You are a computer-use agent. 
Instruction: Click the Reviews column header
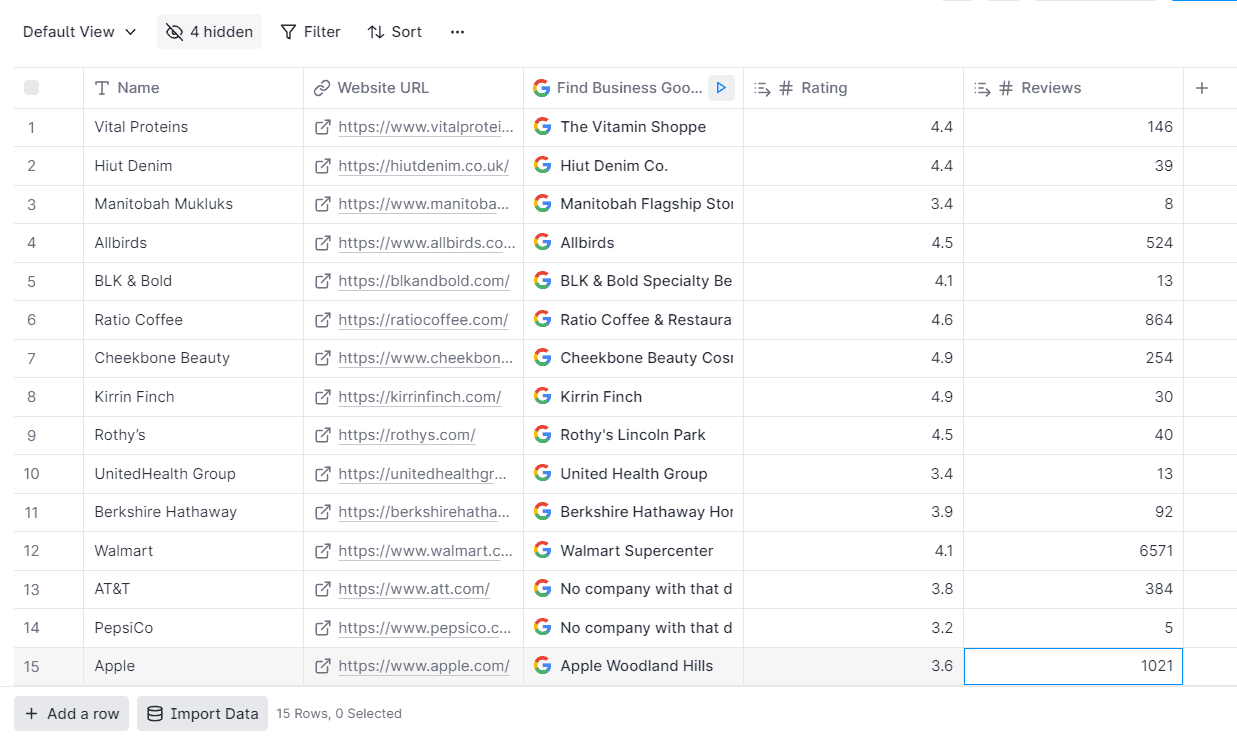(x=1074, y=88)
